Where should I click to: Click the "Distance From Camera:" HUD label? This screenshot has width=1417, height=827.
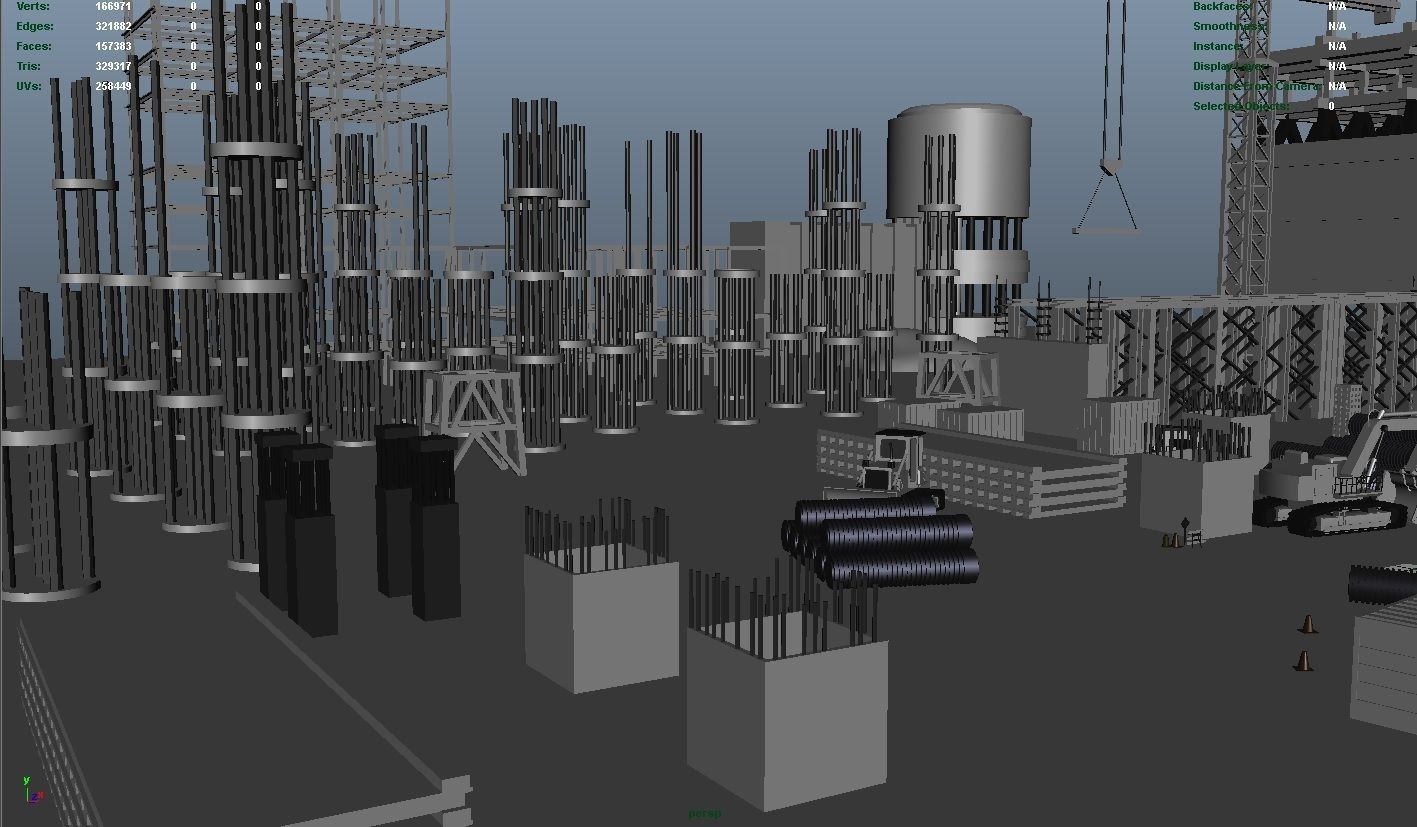point(1256,86)
